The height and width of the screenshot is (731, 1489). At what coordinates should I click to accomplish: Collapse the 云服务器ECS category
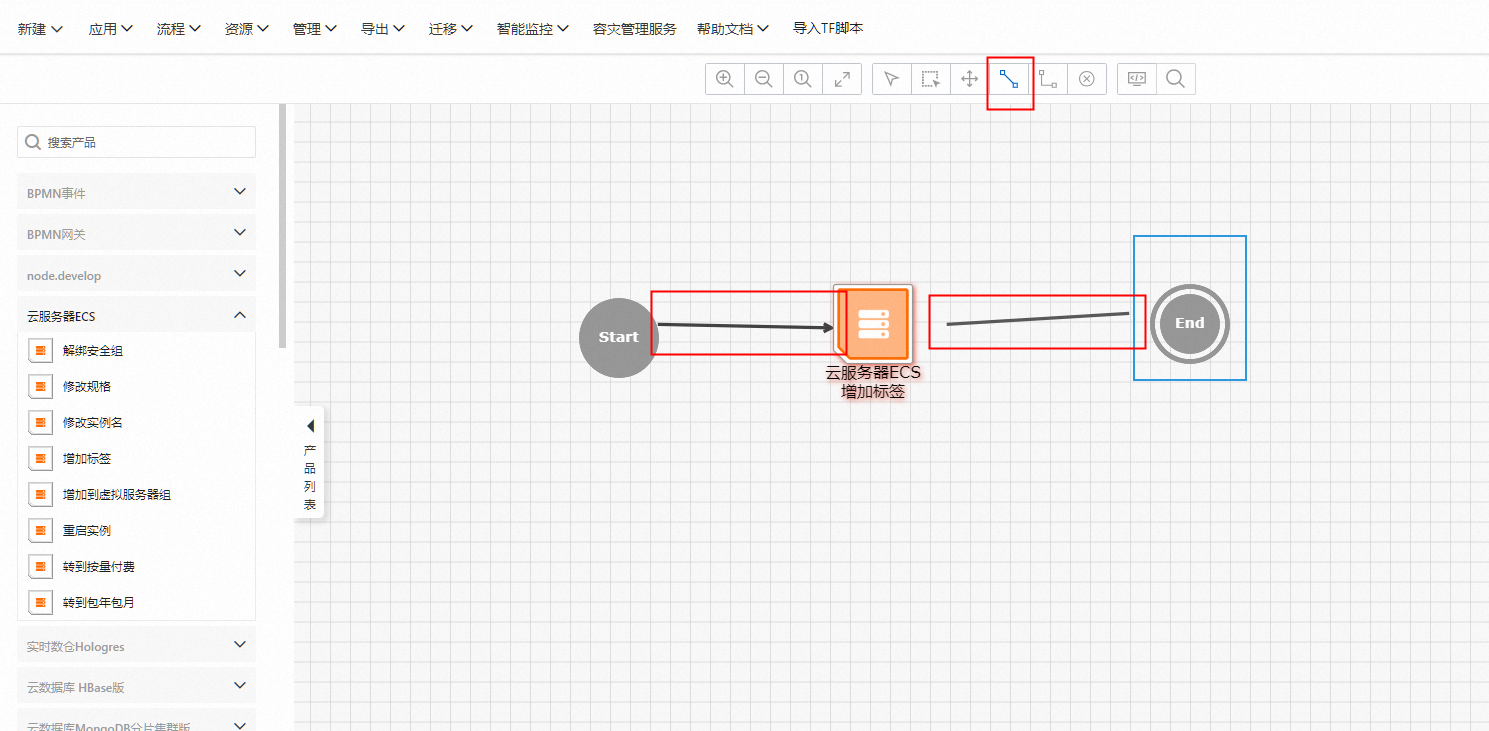pyautogui.click(x=136, y=315)
